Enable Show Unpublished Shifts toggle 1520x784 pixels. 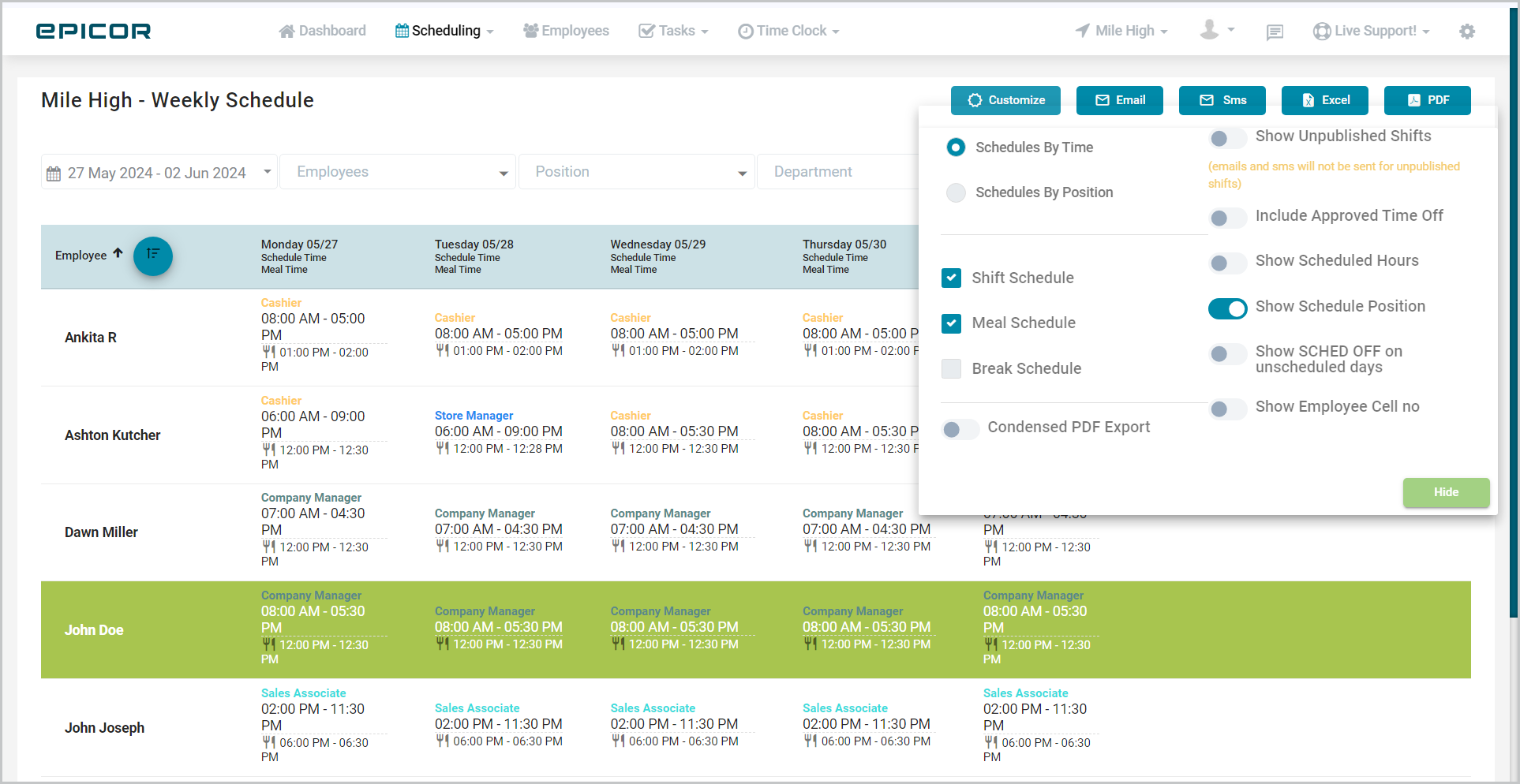(x=1227, y=138)
